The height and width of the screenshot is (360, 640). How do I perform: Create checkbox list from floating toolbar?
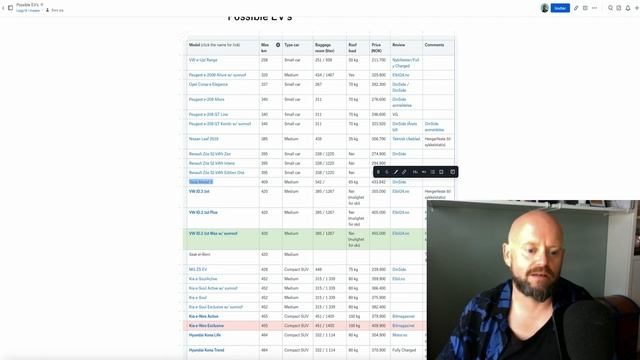[441, 172]
